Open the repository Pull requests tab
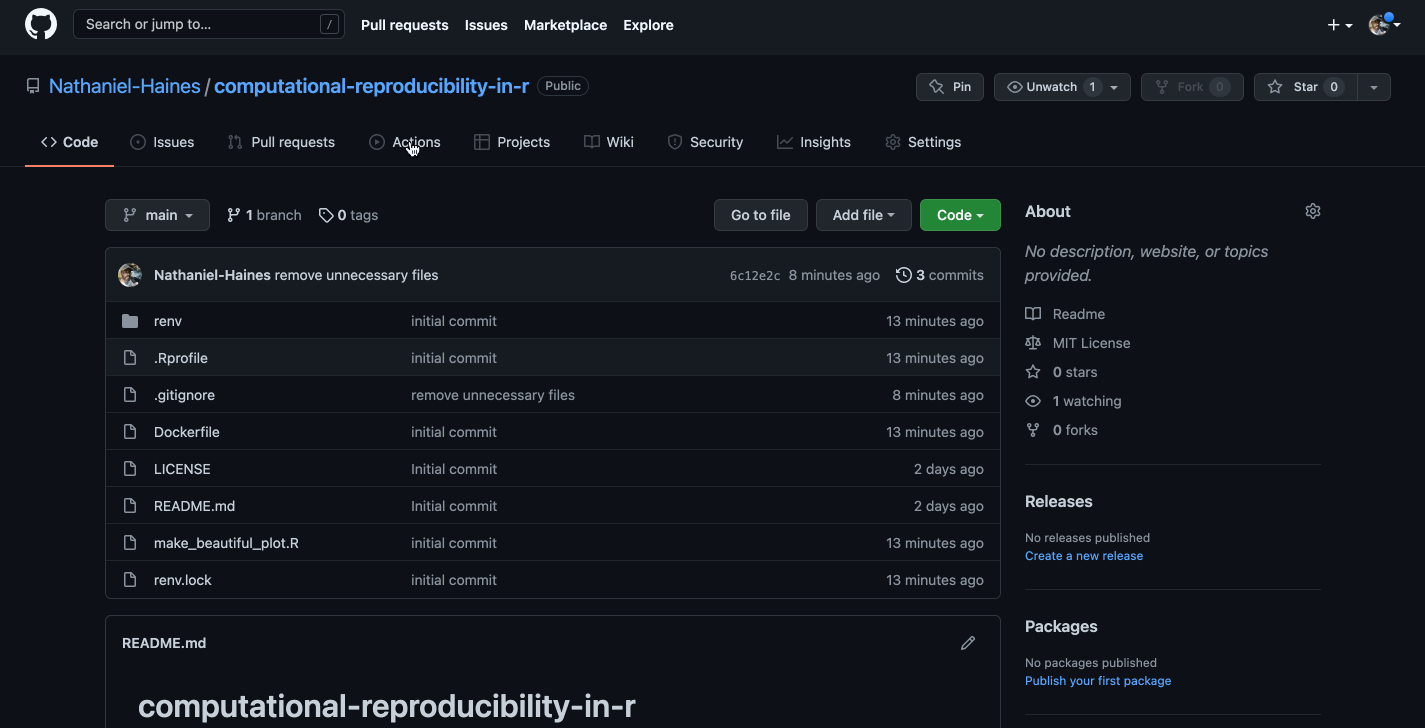This screenshot has width=1425, height=728. pos(281,142)
